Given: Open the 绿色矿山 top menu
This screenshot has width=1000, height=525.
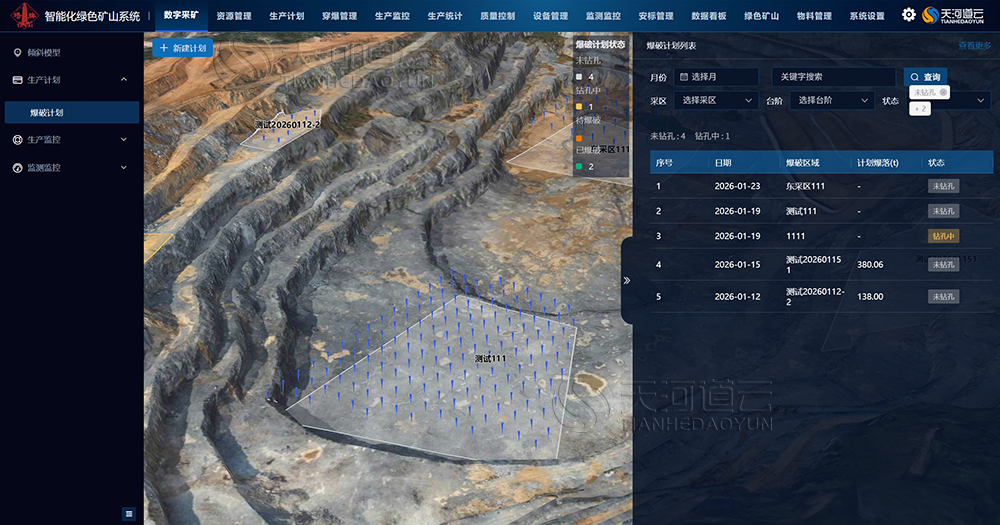Looking at the screenshot, I should pos(761,16).
